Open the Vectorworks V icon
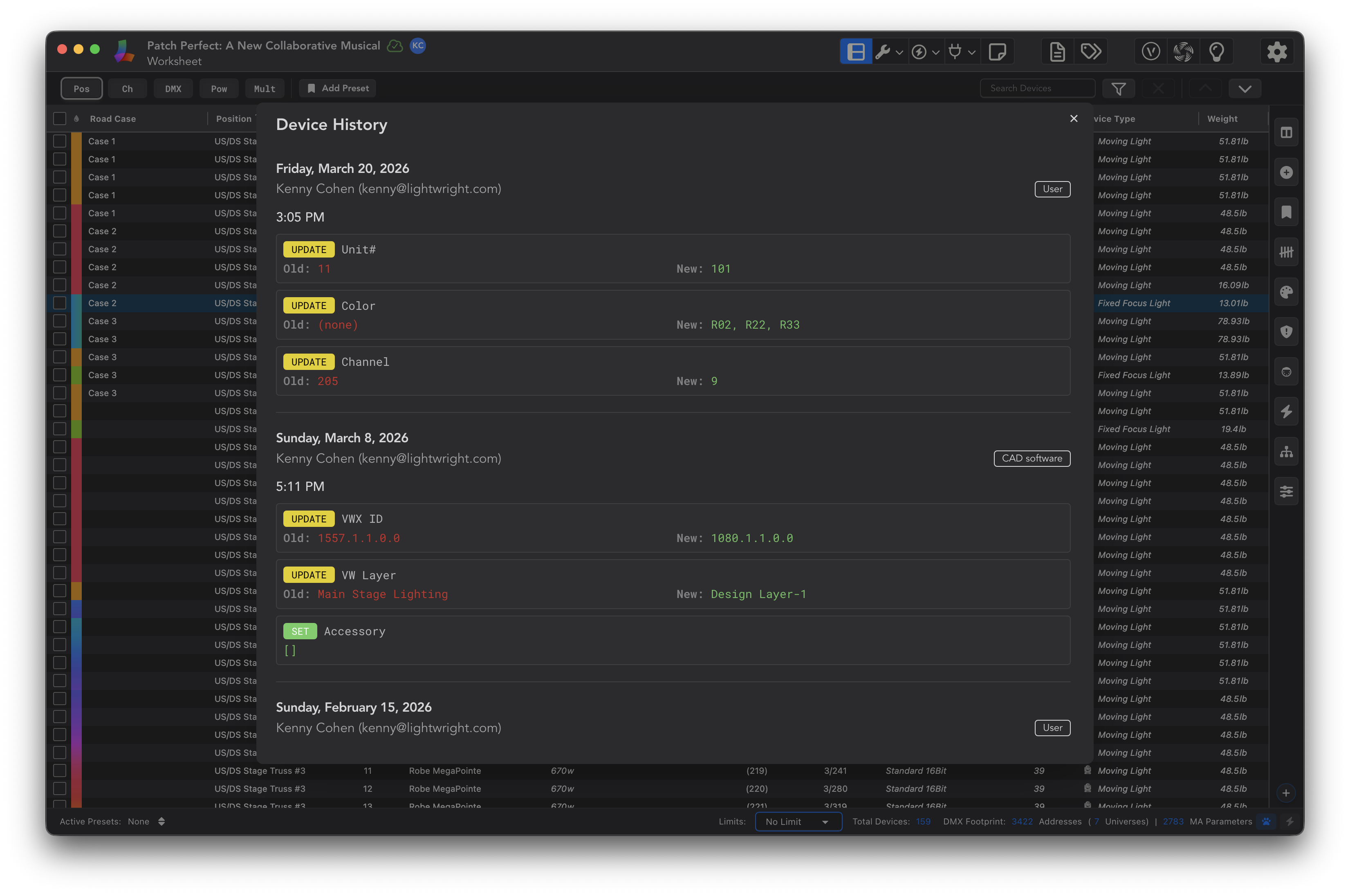Viewport: 1350px width, 896px height. tap(1150, 52)
